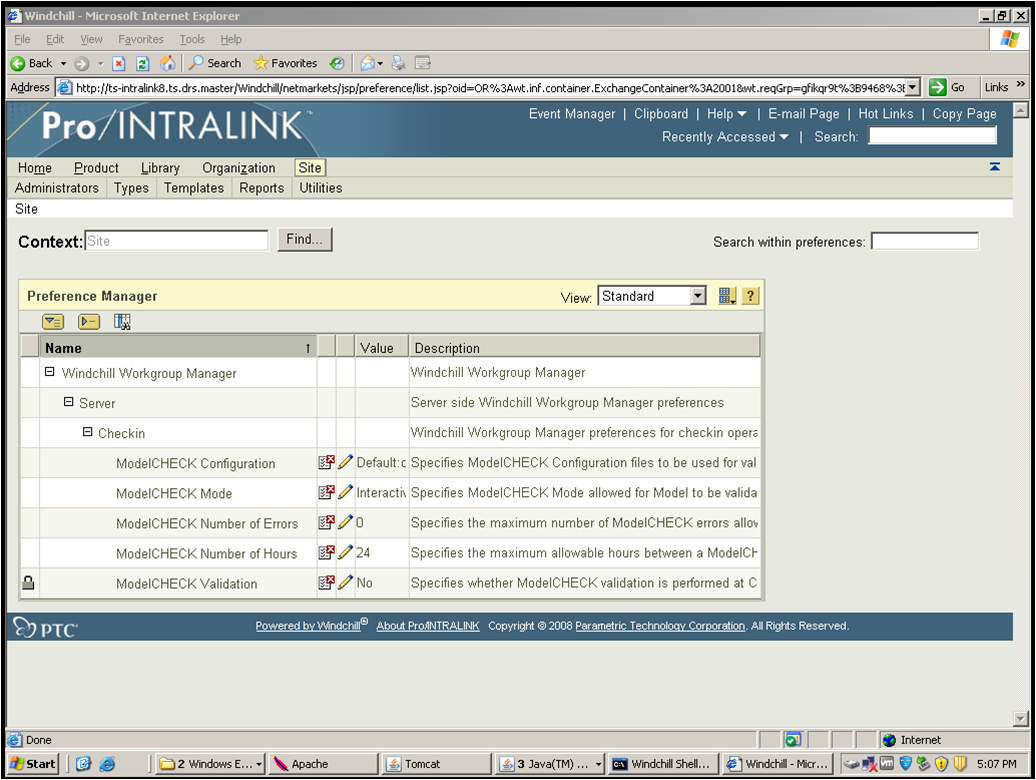Open the Recently Accessed dropdown

[725, 137]
